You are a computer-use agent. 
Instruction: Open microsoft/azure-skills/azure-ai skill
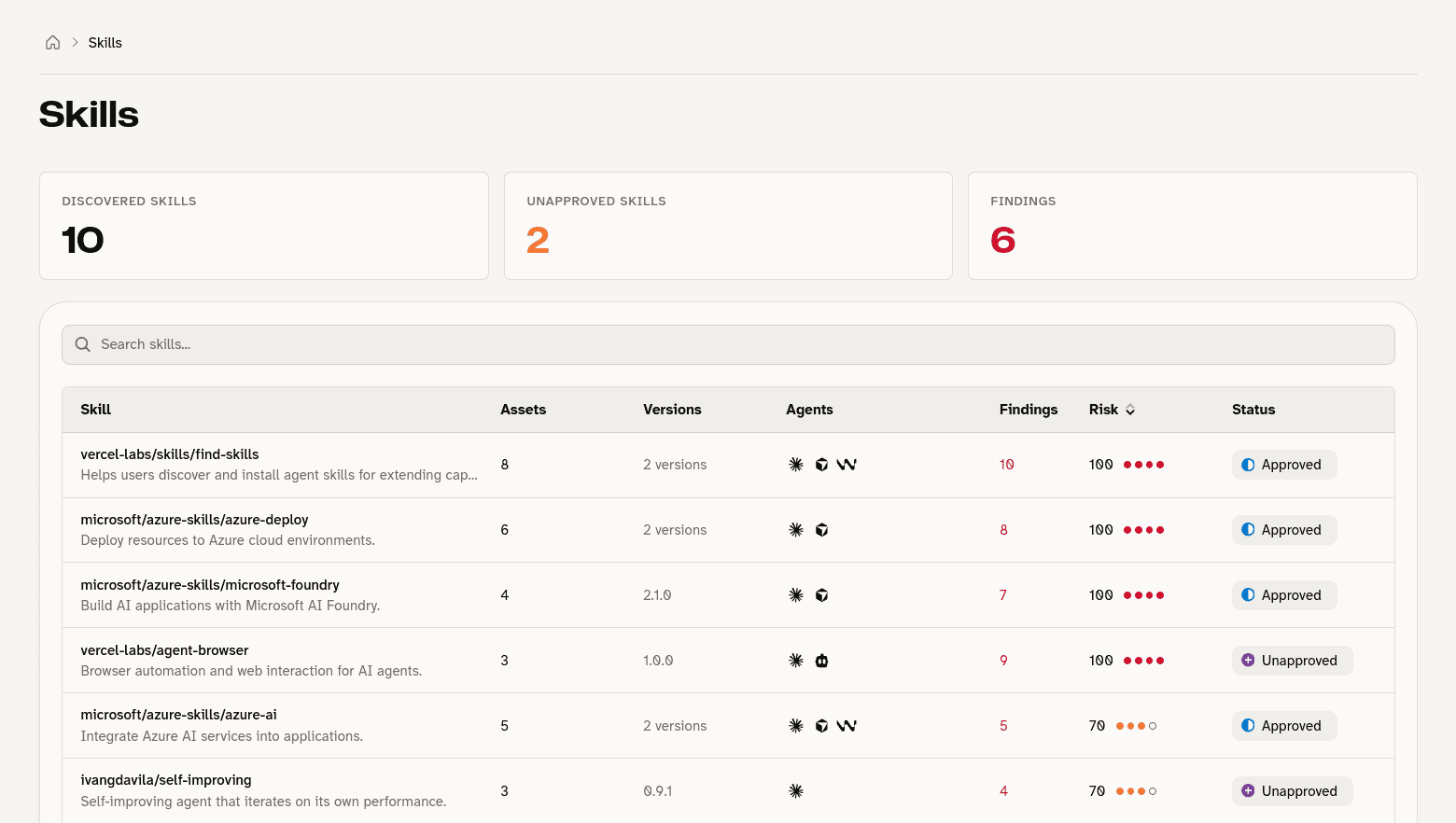pyautogui.click(x=178, y=715)
